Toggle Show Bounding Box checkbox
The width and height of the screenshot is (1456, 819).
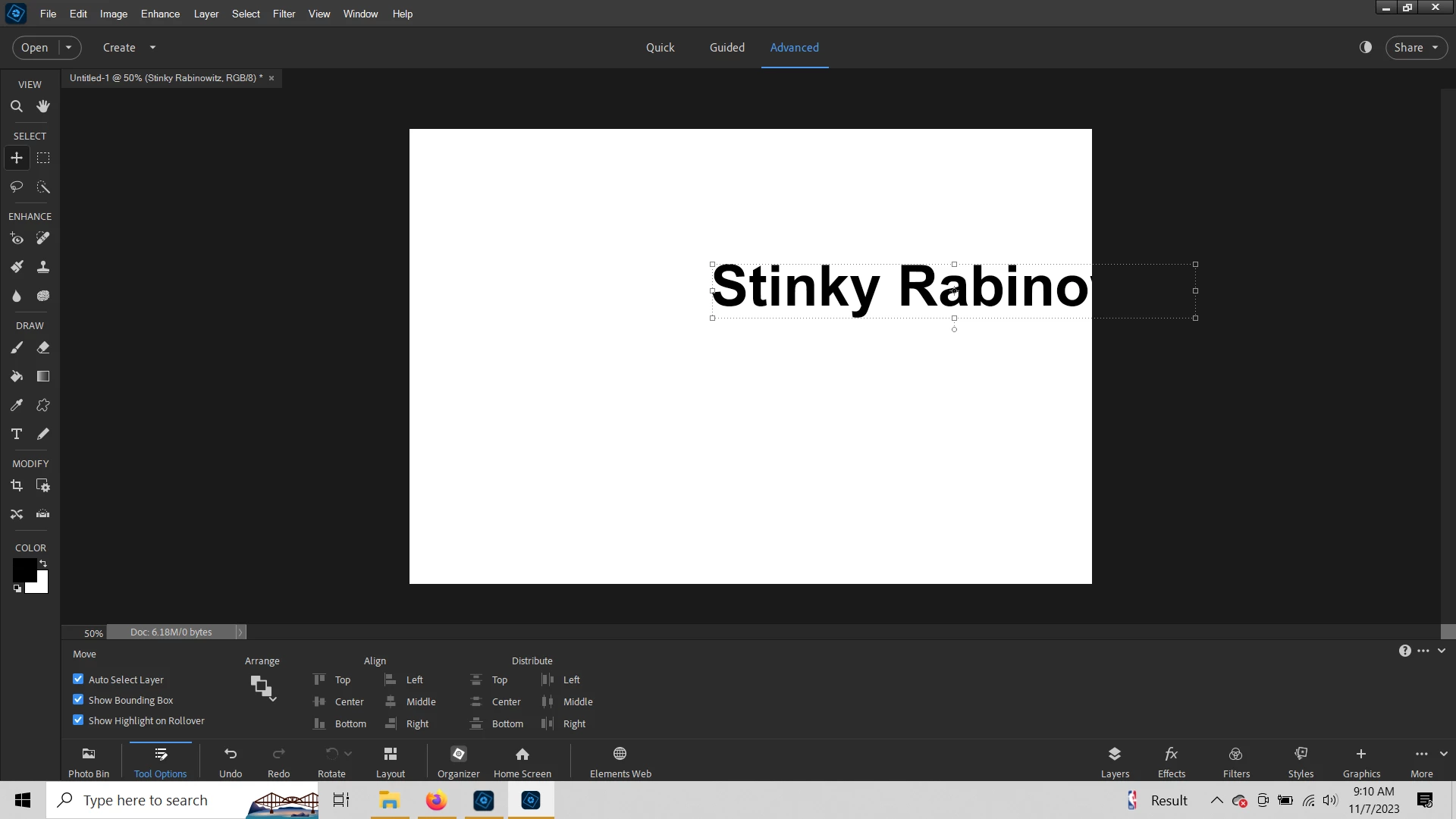click(78, 699)
